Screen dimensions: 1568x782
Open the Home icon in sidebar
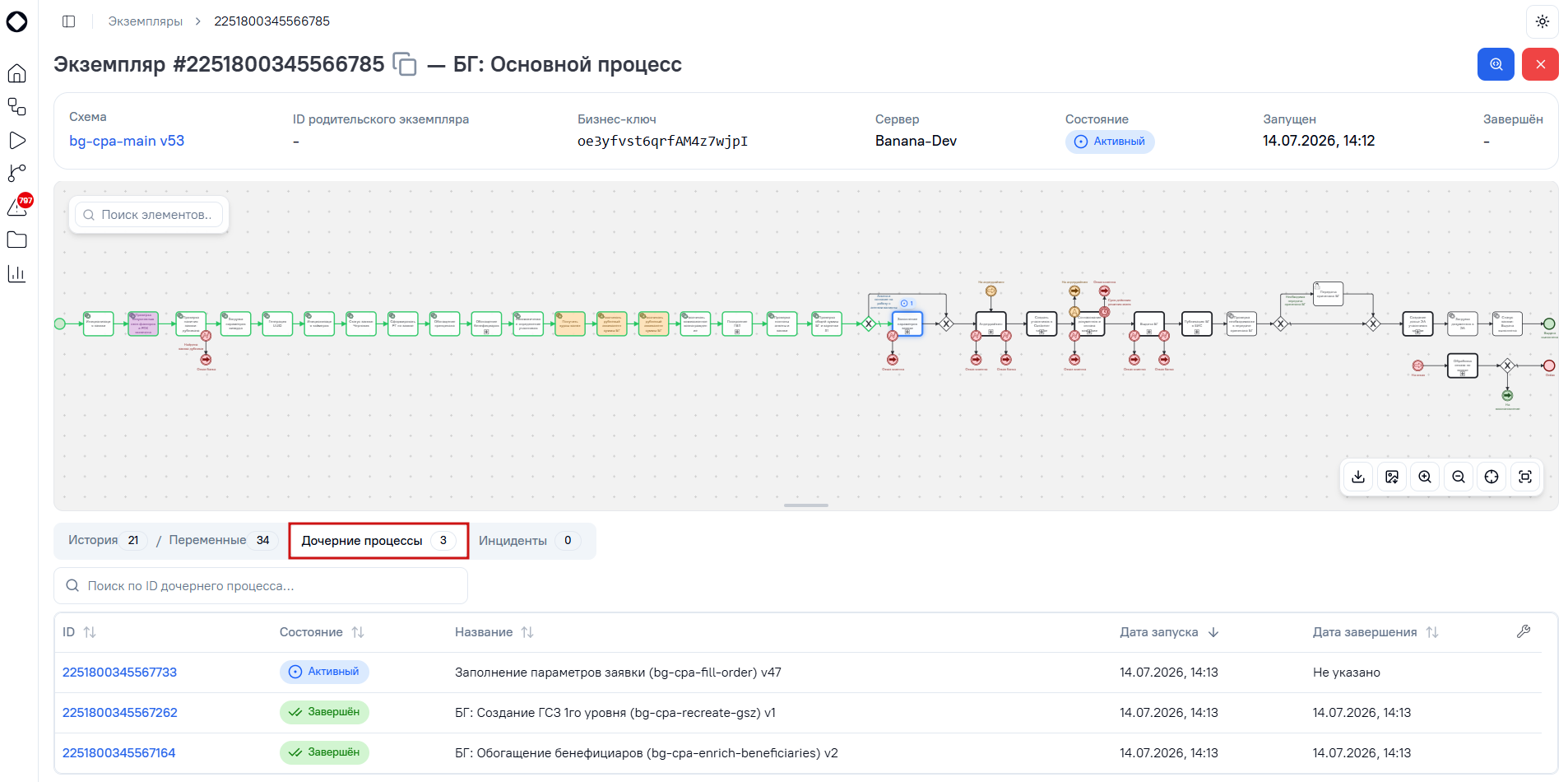coord(16,73)
